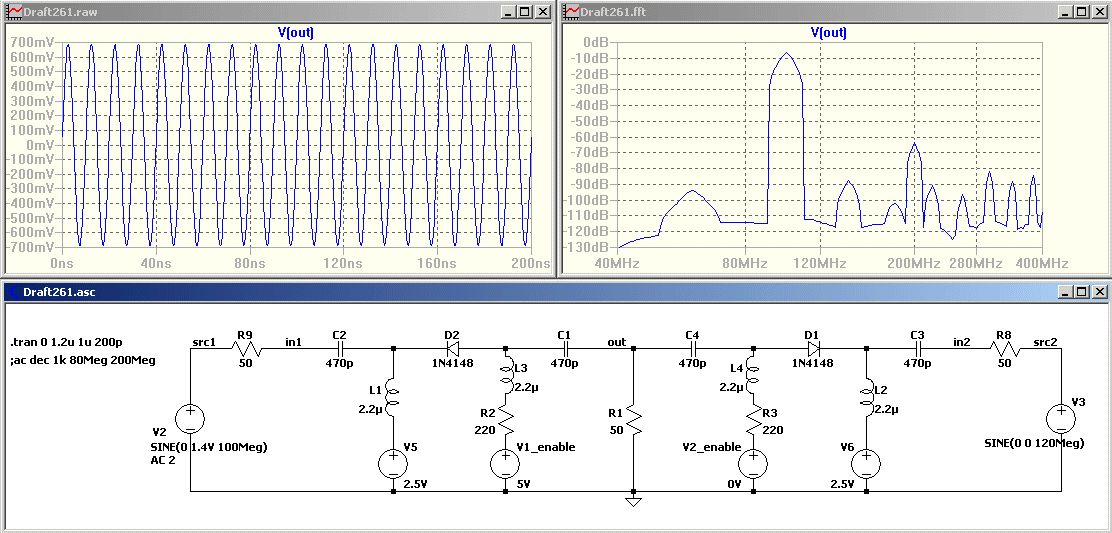Click the 50 value of R1
Viewport: 1112px width, 533px height.
pos(615,429)
